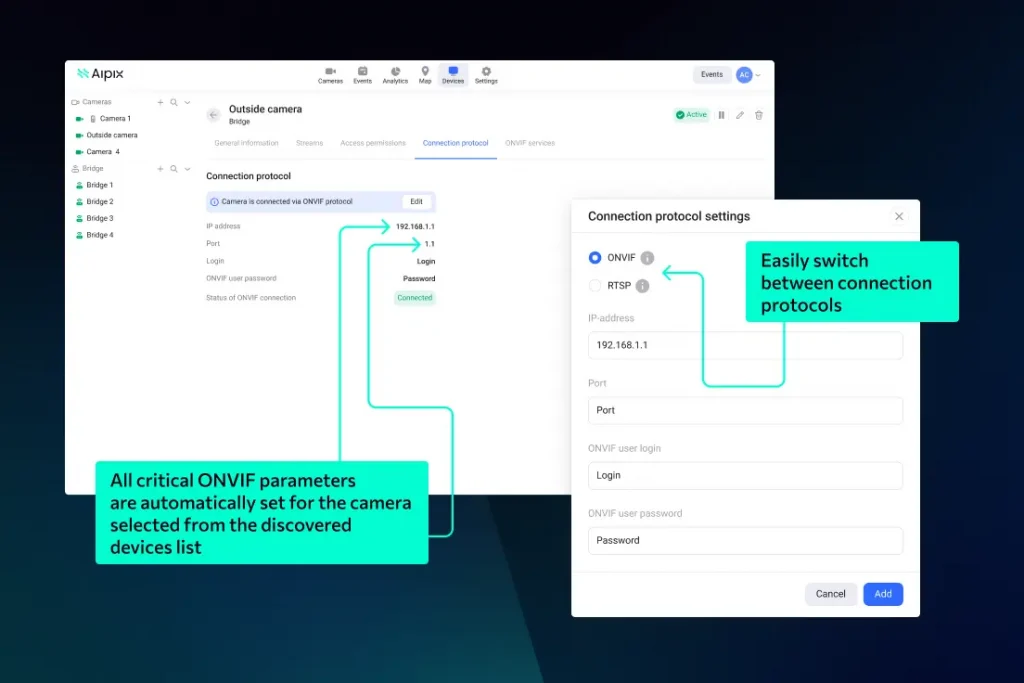The height and width of the screenshot is (683, 1024).
Task: Click the pencil edit icon for Outside camera
Action: coord(740,115)
